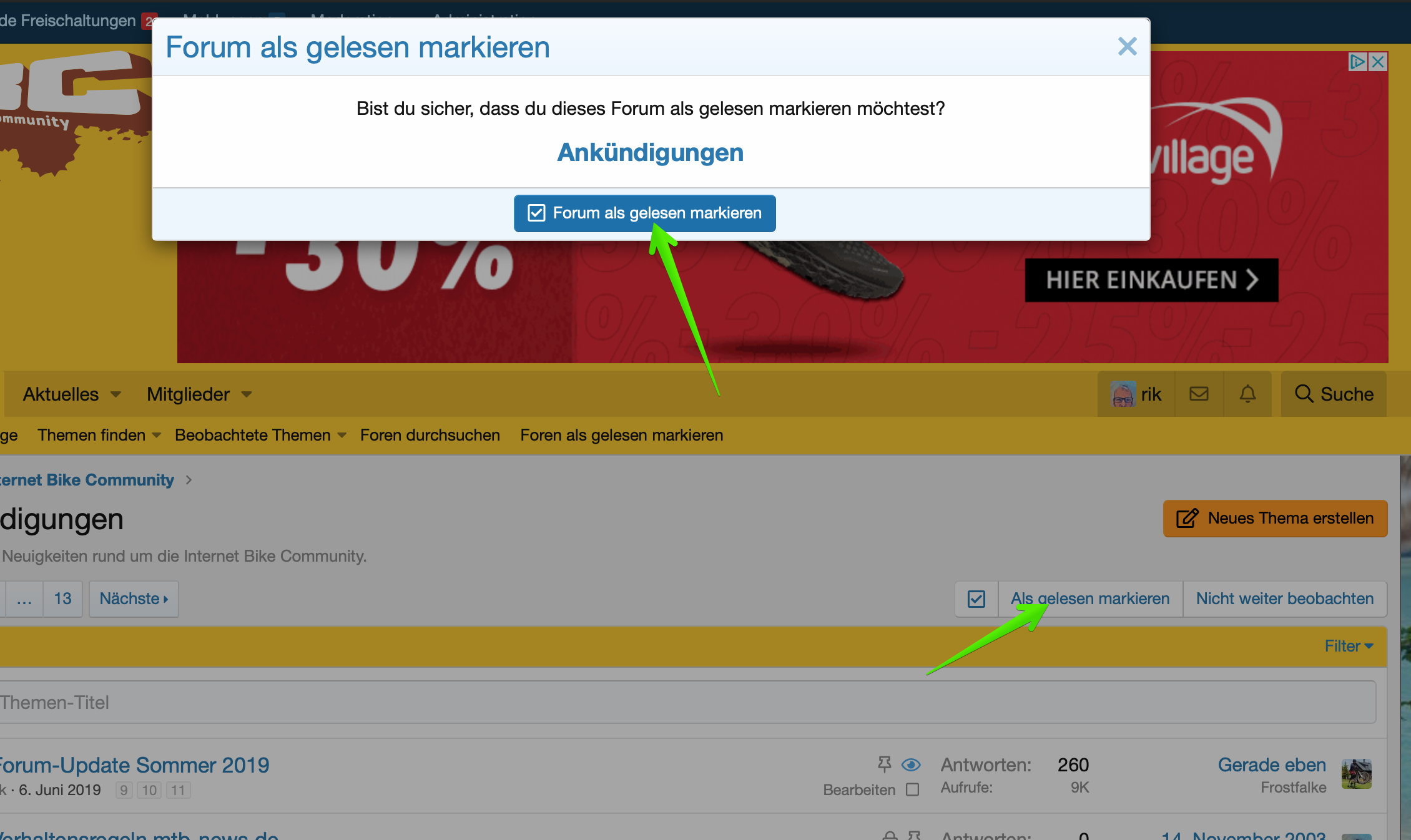Open the Filter dropdown
The height and width of the screenshot is (840, 1411).
click(x=1349, y=646)
